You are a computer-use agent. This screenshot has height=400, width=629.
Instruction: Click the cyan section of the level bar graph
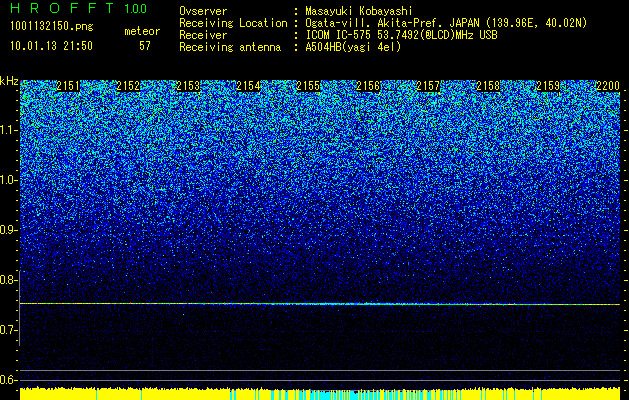pyautogui.click(x=345, y=395)
